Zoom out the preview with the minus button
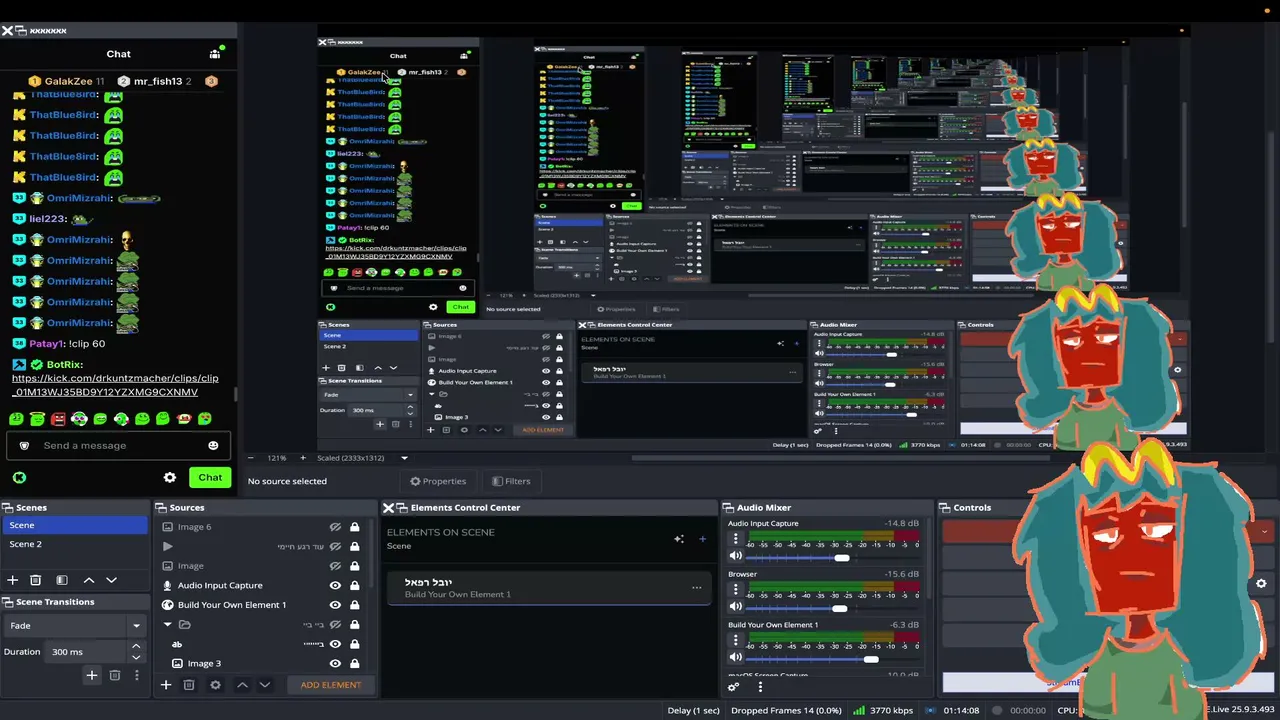 [251, 458]
